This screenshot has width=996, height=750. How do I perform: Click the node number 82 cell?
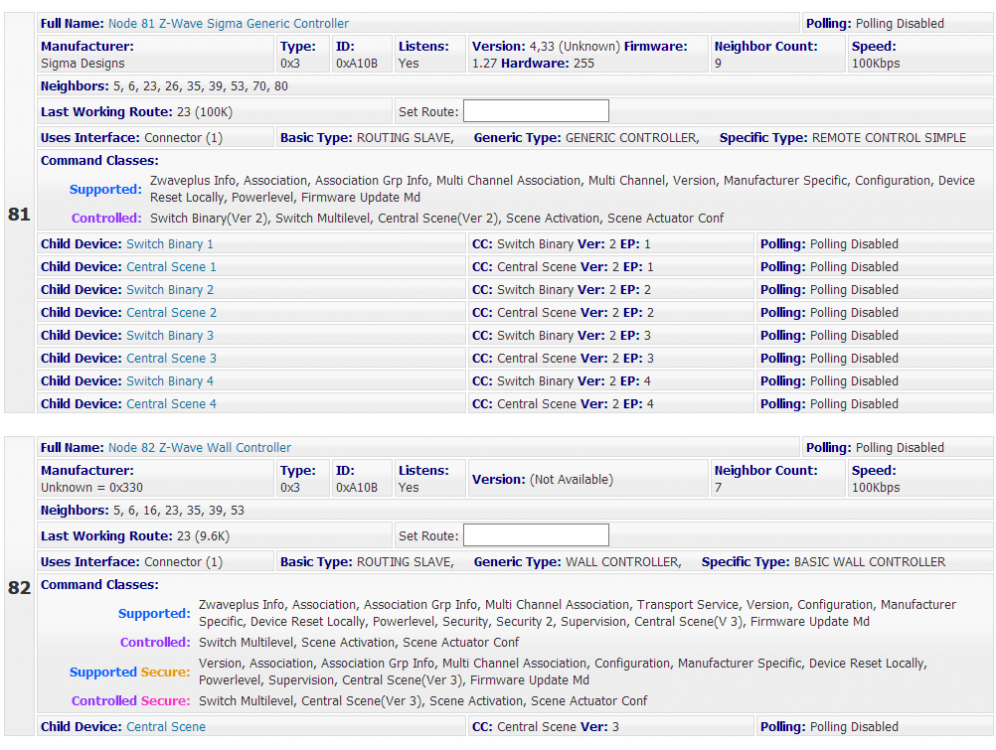(19, 588)
